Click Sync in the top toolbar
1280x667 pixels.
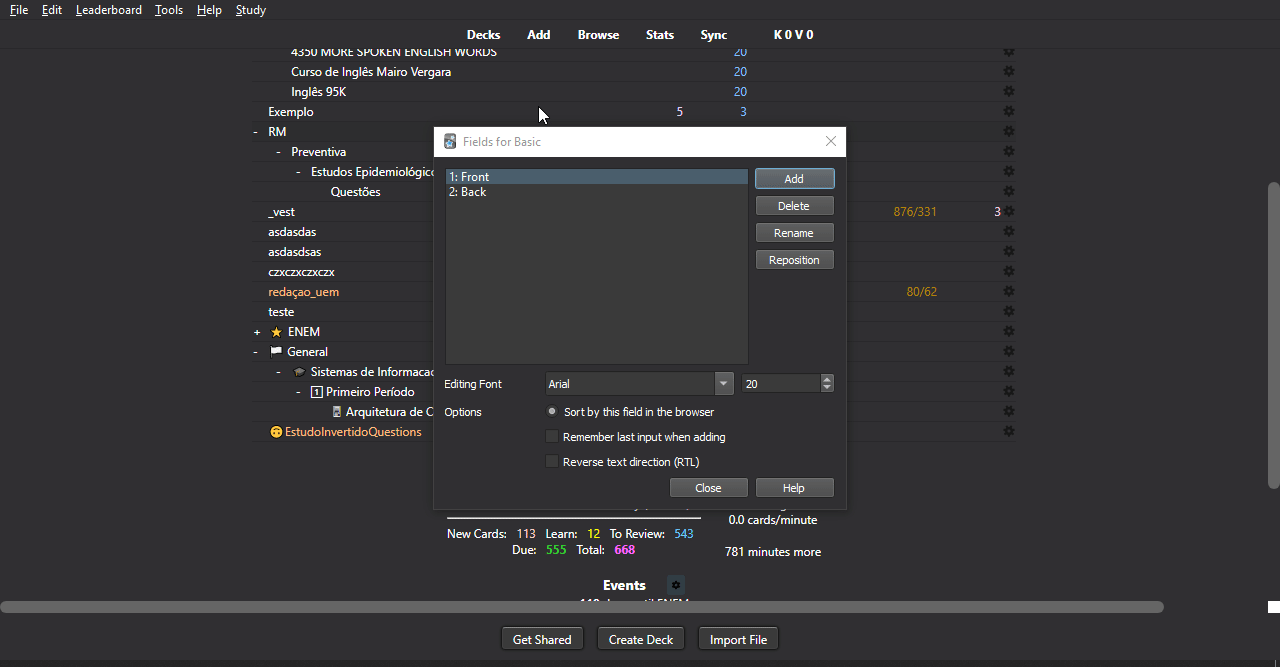point(714,35)
